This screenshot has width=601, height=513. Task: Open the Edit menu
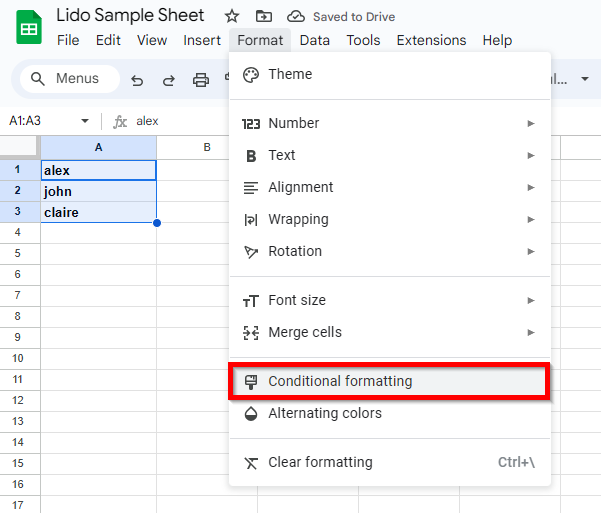108,40
